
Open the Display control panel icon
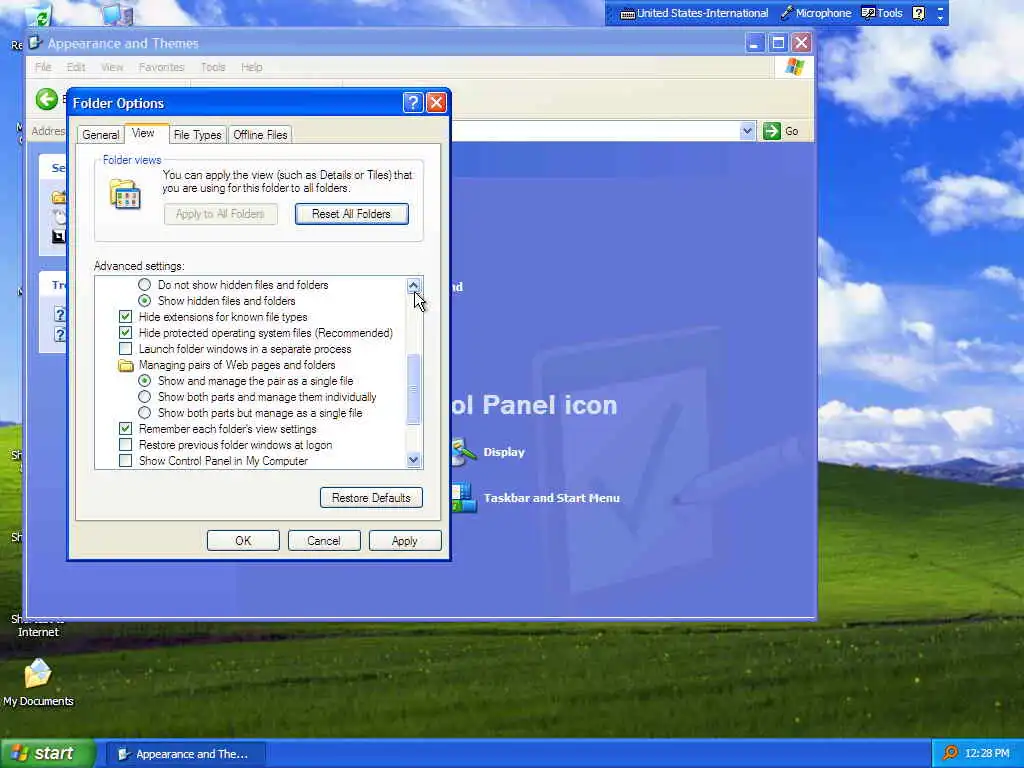[464, 452]
